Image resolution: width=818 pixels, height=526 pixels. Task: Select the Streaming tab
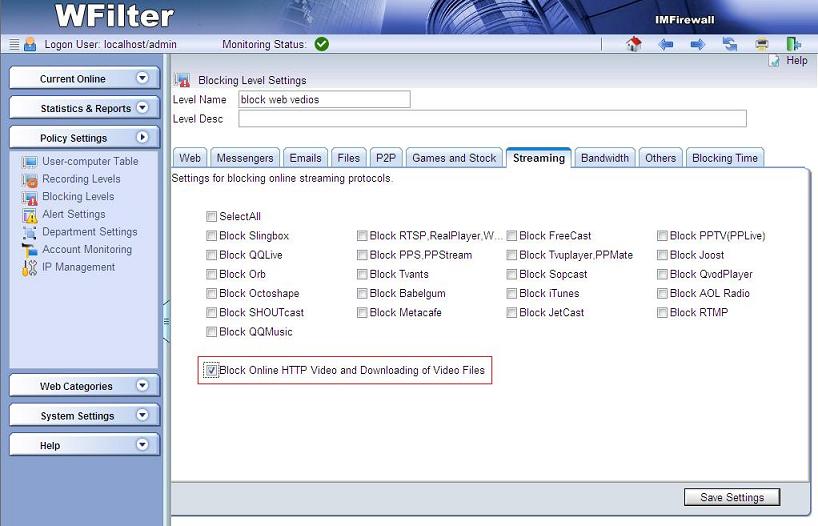(x=539, y=158)
